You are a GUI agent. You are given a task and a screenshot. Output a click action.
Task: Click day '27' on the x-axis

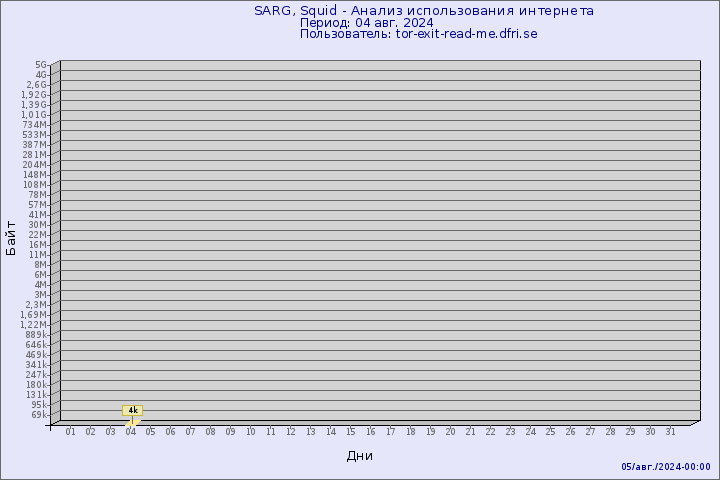591,432
